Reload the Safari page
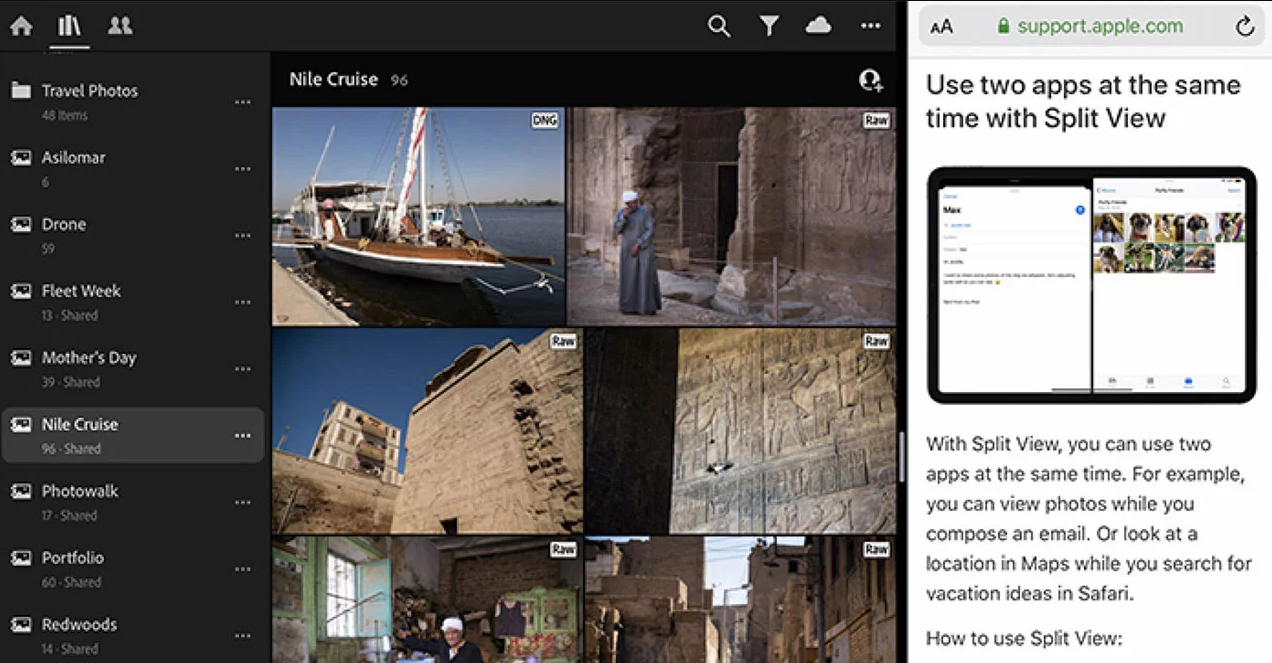The width and height of the screenshot is (1272, 663). [x=1244, y=27]
